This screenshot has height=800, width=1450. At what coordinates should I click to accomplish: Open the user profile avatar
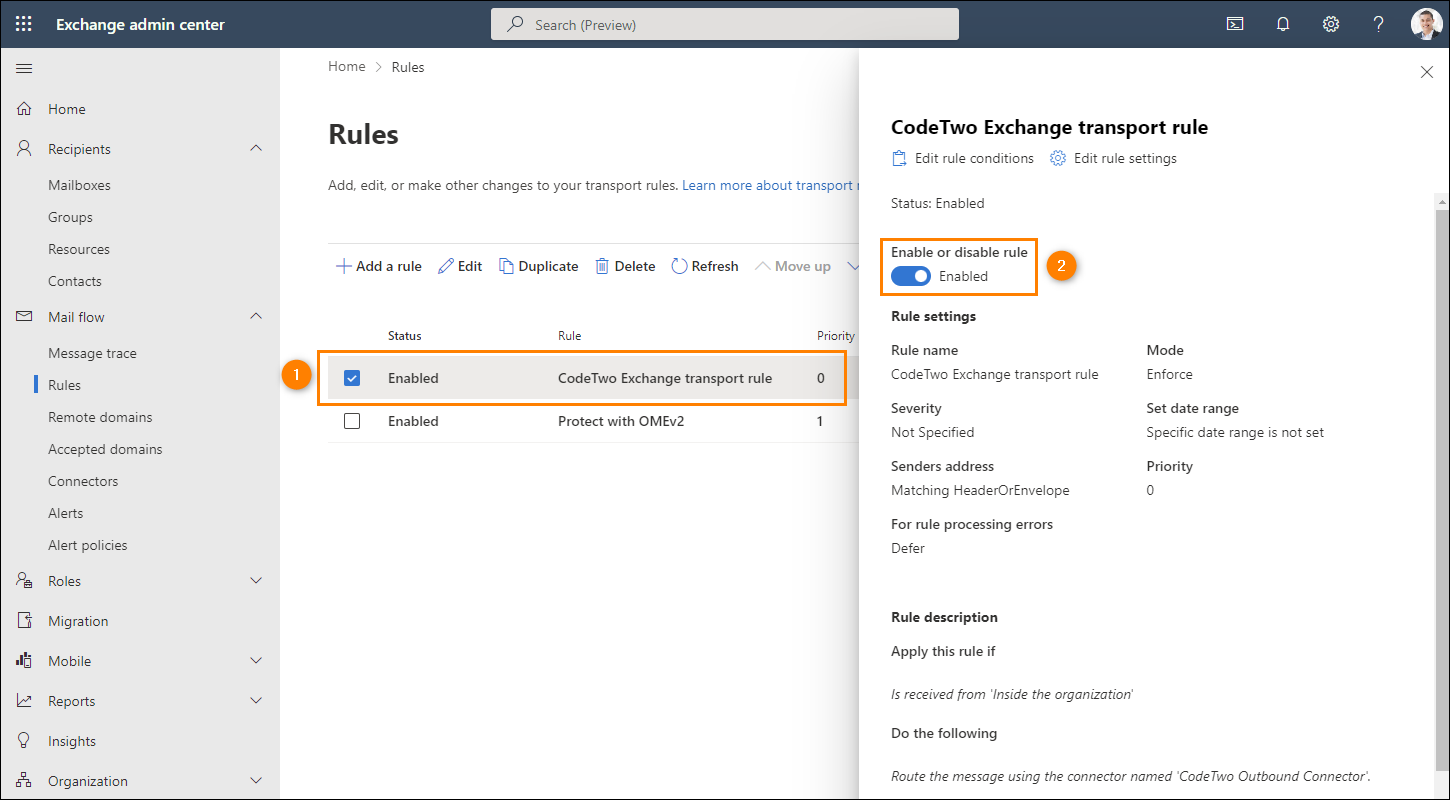(1426, 24)
